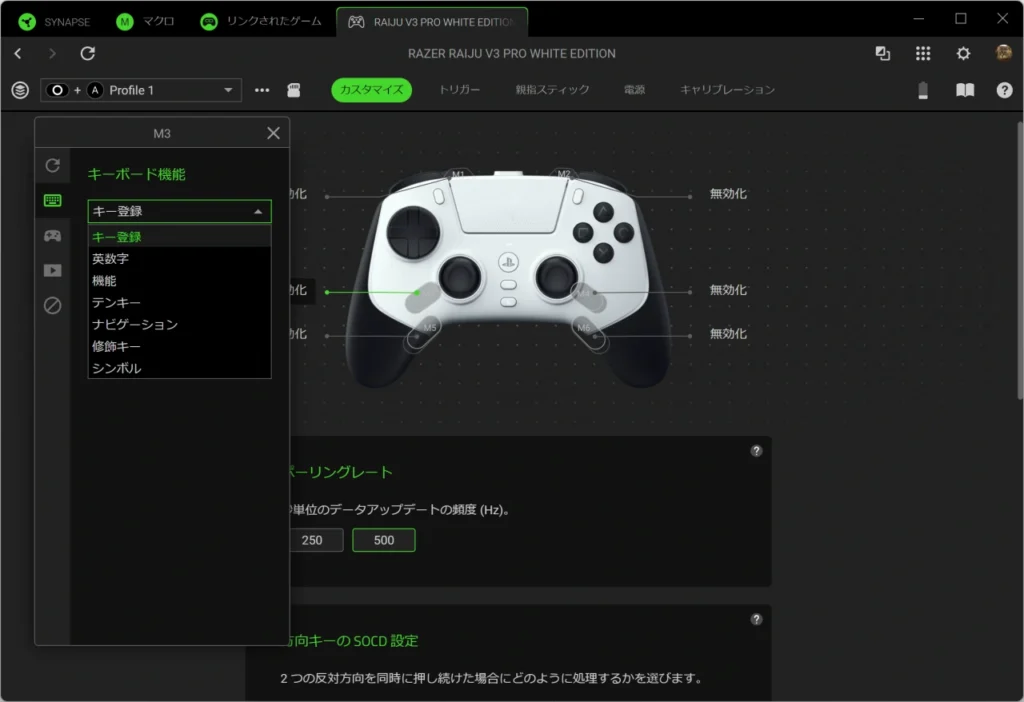Click the refresh button in navigation bar

88,54
